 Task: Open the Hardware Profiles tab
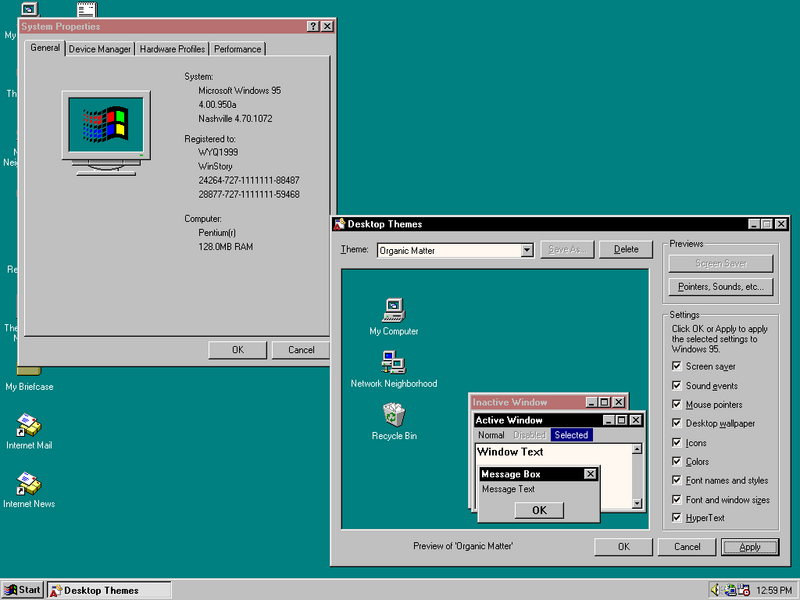pos(172,49)
